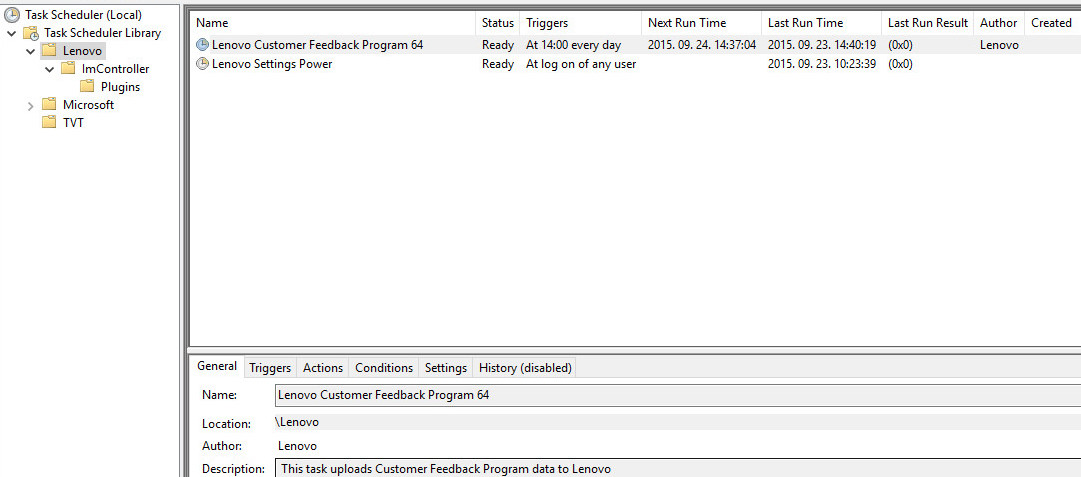
Task: Click the (0x0) result for Customer Feedback Program
Action: pyautogui.click(x=900, y=45)
